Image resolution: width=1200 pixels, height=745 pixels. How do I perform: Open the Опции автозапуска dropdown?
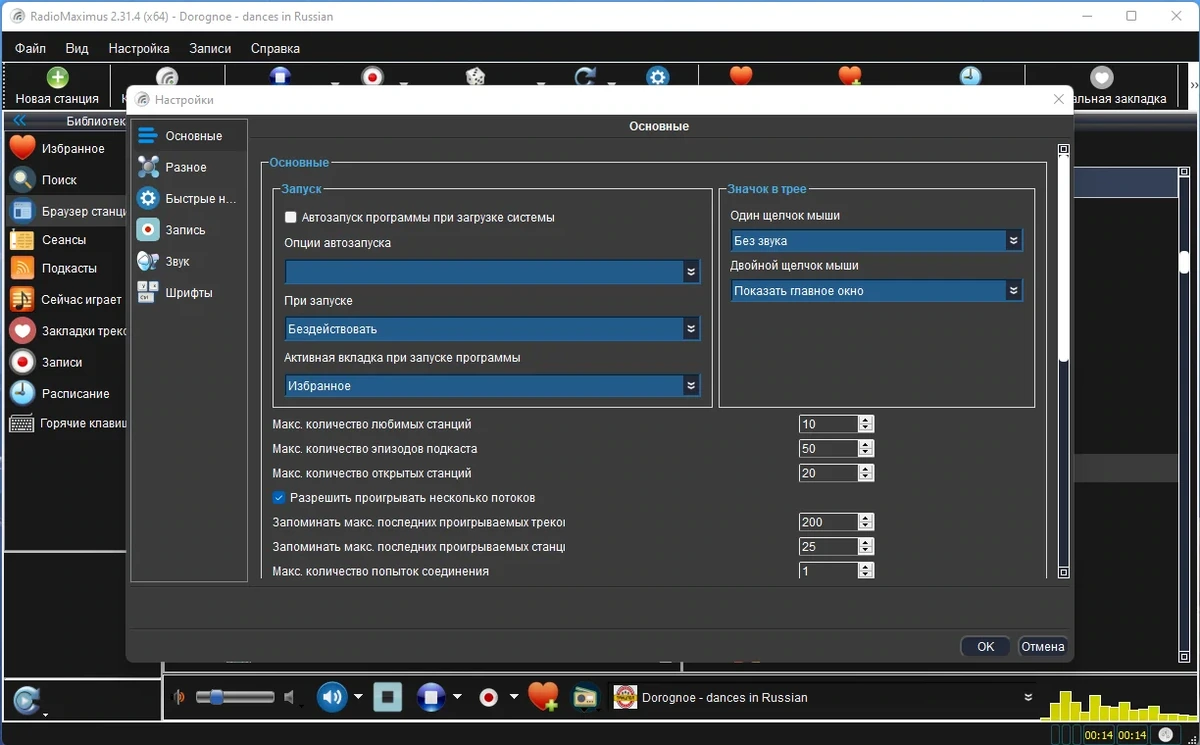(x=492, y=272)
